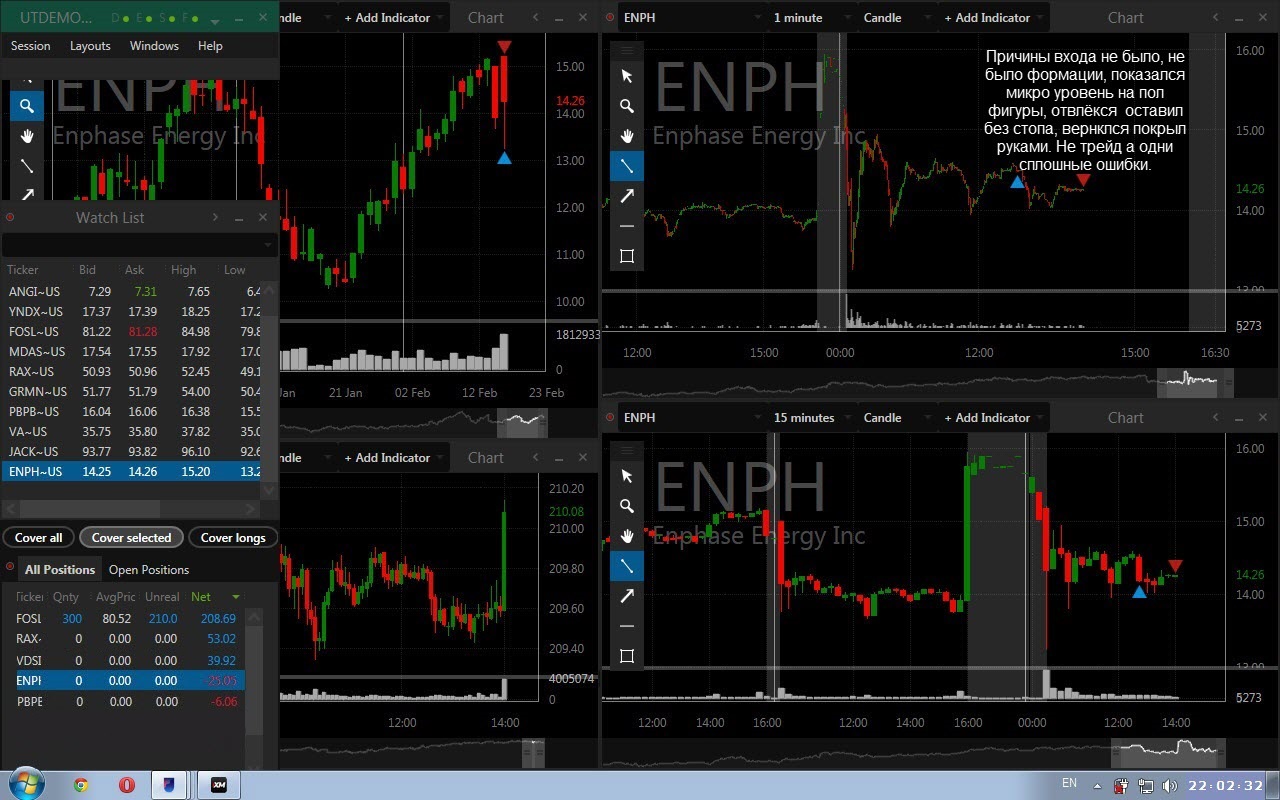Image resolution: width=1280 pixels, height=800 pixels.
Task: Select the rectangle tool in 1 minute chart
Action: (627, 256)
